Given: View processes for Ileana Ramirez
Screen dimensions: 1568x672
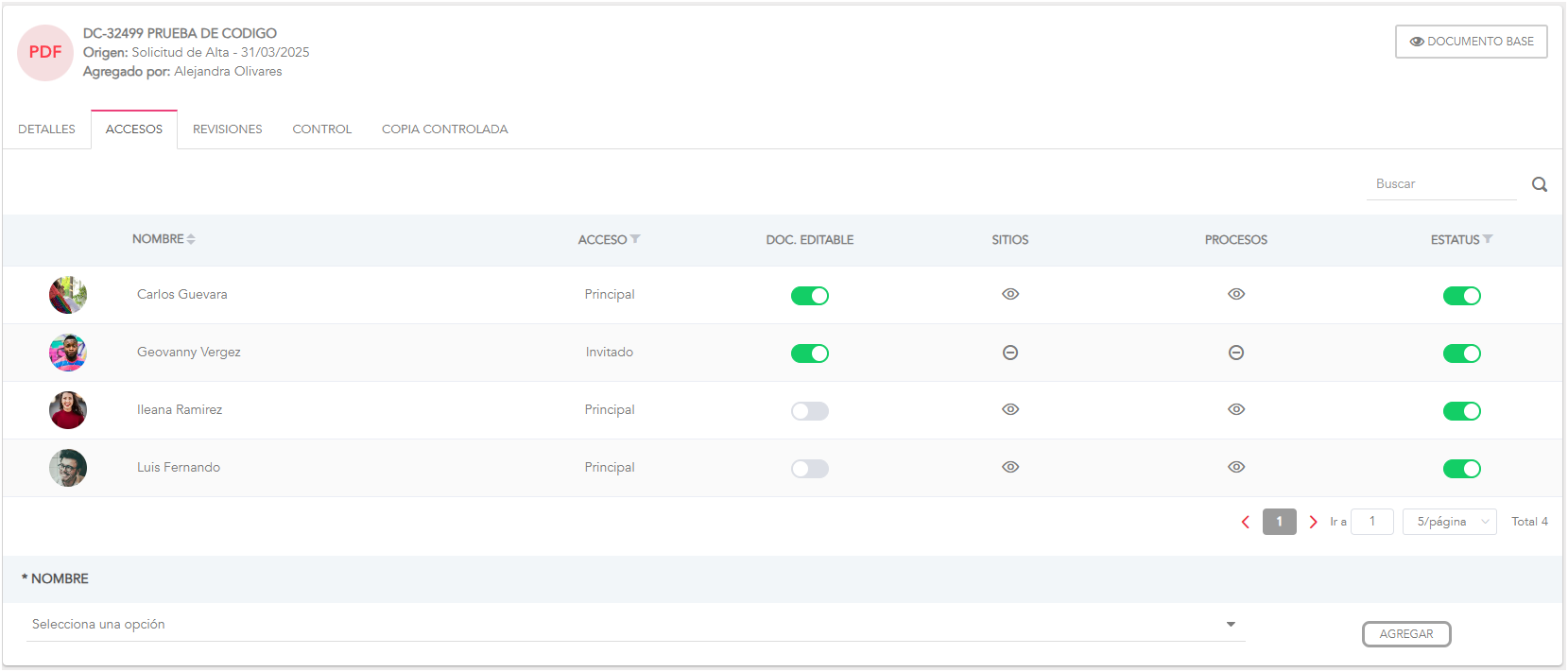Looking at the screenshot, I should click(1235, 409).
